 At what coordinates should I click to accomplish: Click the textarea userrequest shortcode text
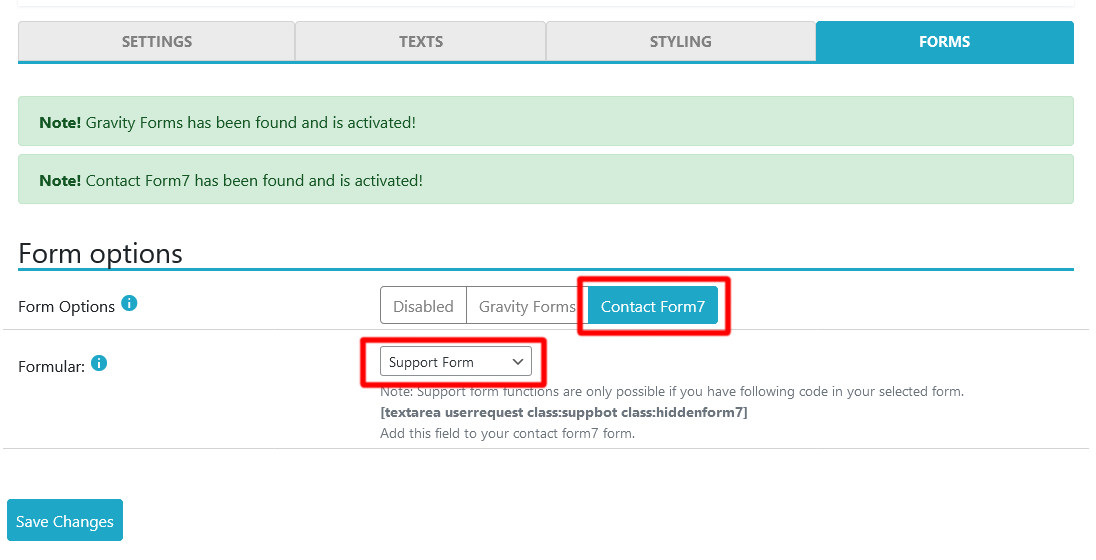tap(563, 412)
